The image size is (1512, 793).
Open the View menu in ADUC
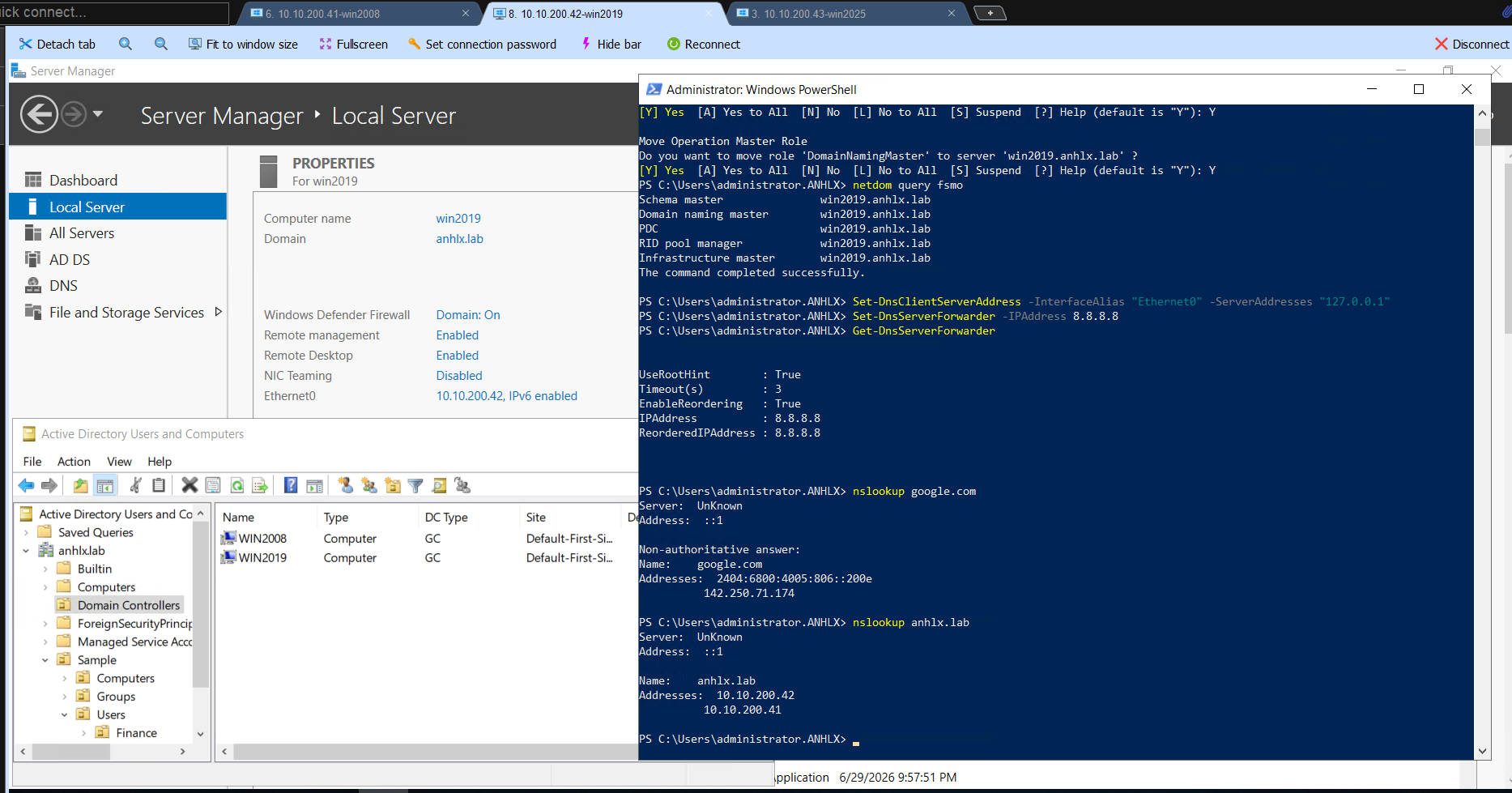coord(119,461)
